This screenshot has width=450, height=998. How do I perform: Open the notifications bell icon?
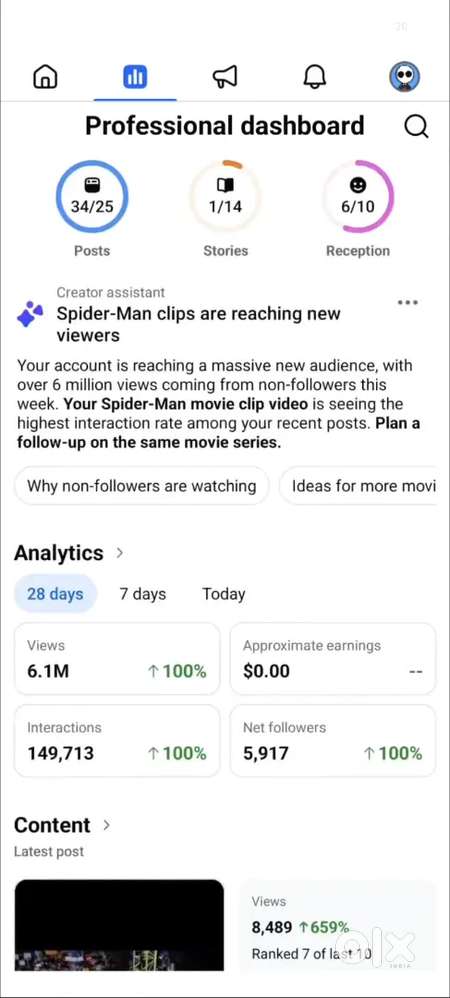(x=314, y=77)
